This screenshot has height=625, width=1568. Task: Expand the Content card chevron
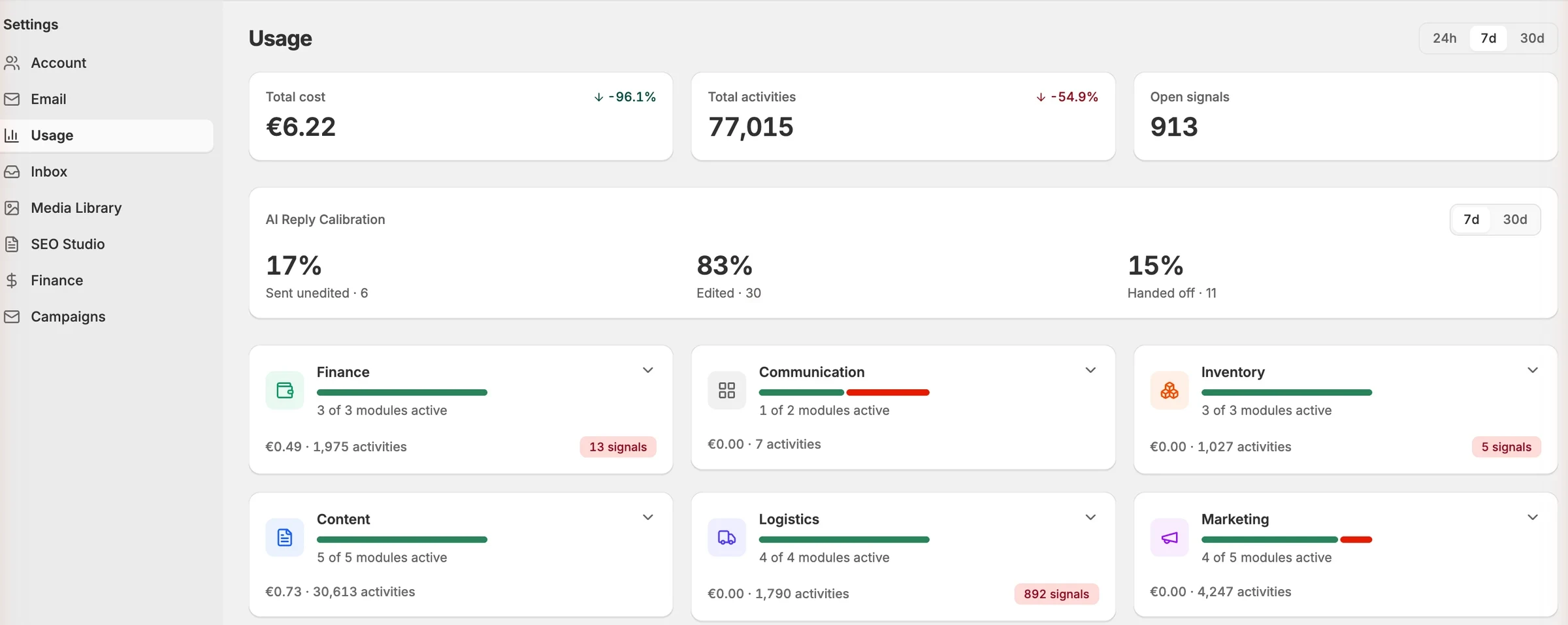click(x=648, y=517)
